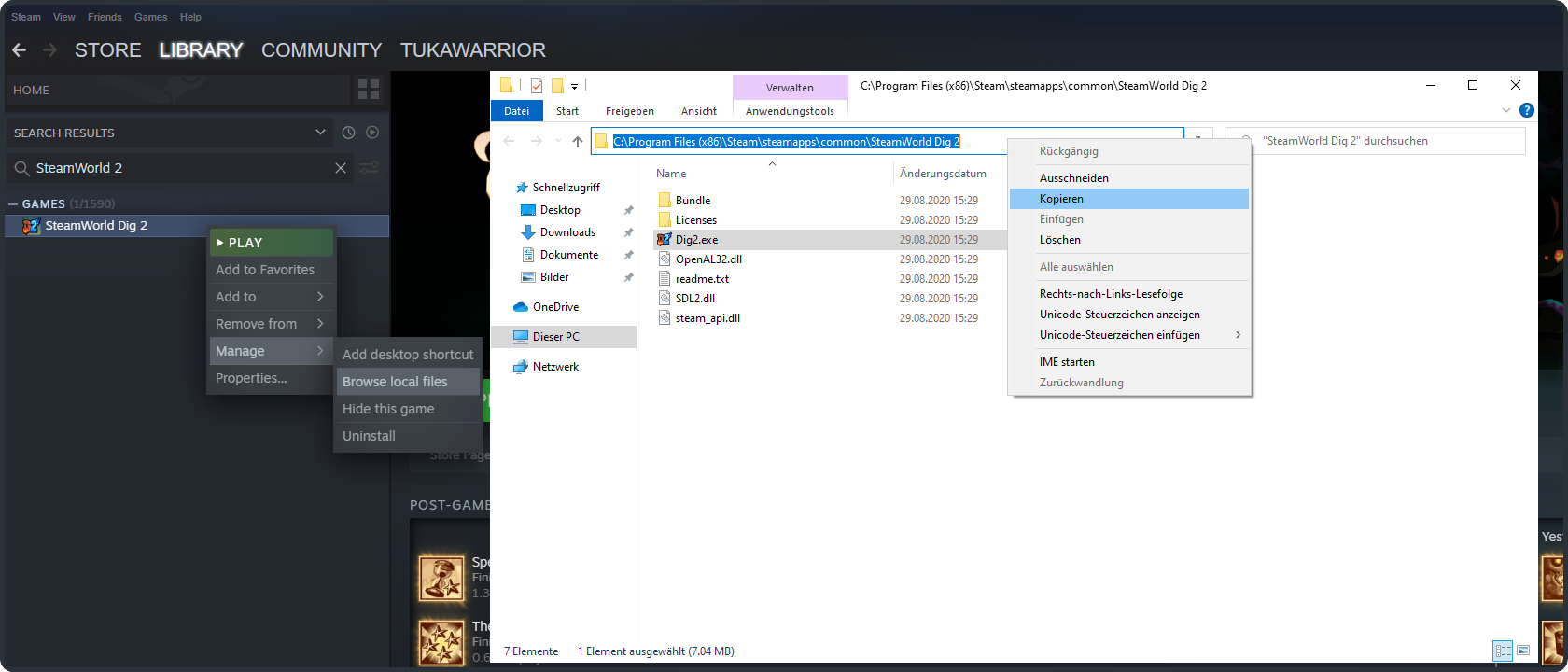Open the Steam COMMUNITY section
This screenshot has height=672, width=1568.
[x=322, y=50]
